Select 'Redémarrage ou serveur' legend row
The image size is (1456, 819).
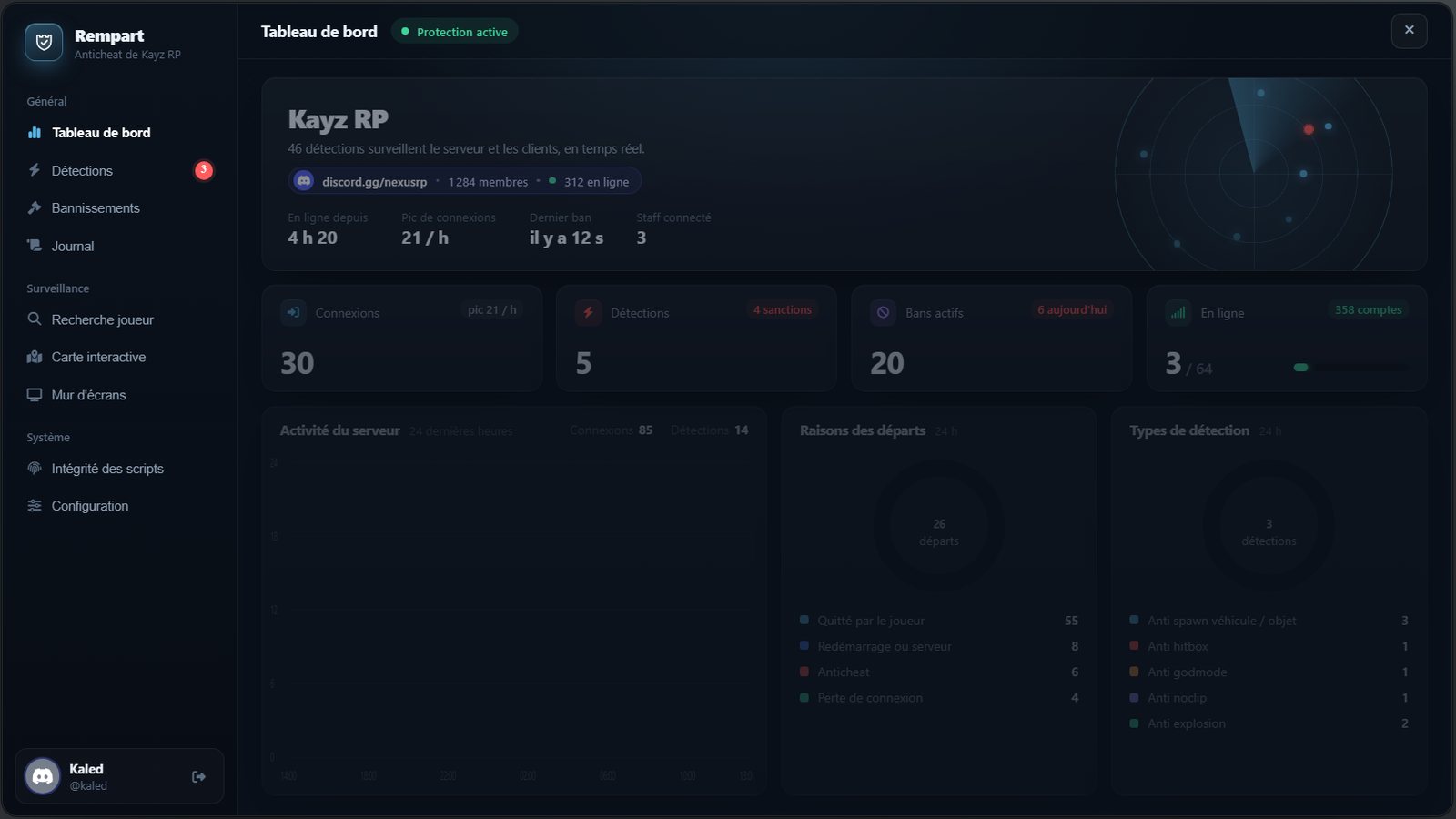939,646
